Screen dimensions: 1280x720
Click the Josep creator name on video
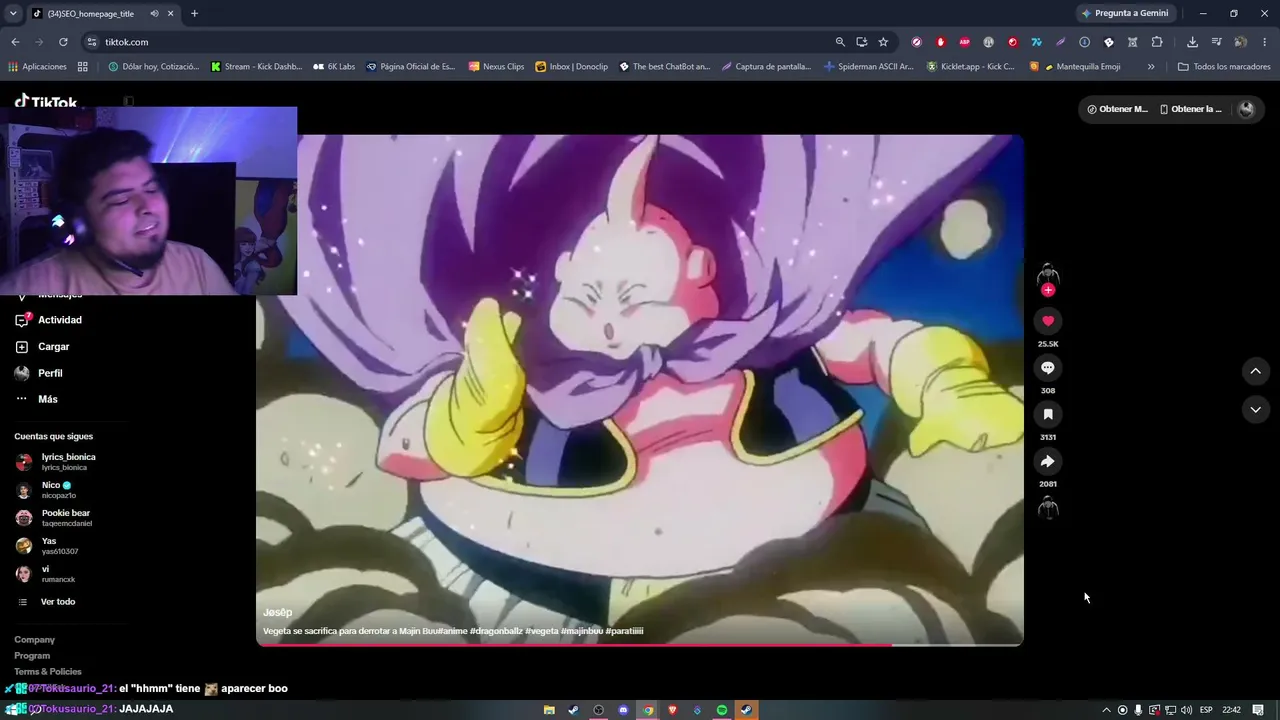pyautogui.click(x=277, y=612)
